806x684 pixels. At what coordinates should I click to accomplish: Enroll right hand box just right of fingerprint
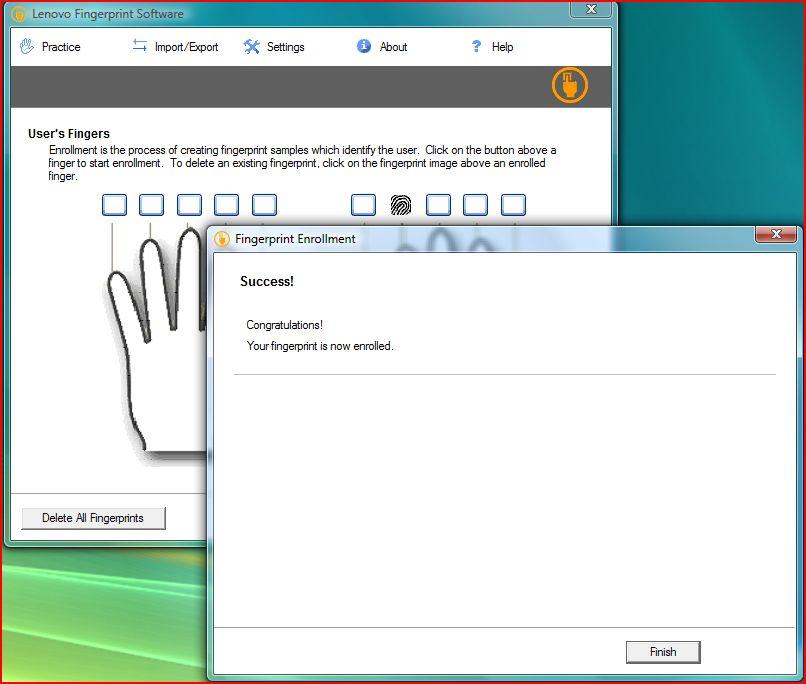pyautogui.click(x=438, y=205)
